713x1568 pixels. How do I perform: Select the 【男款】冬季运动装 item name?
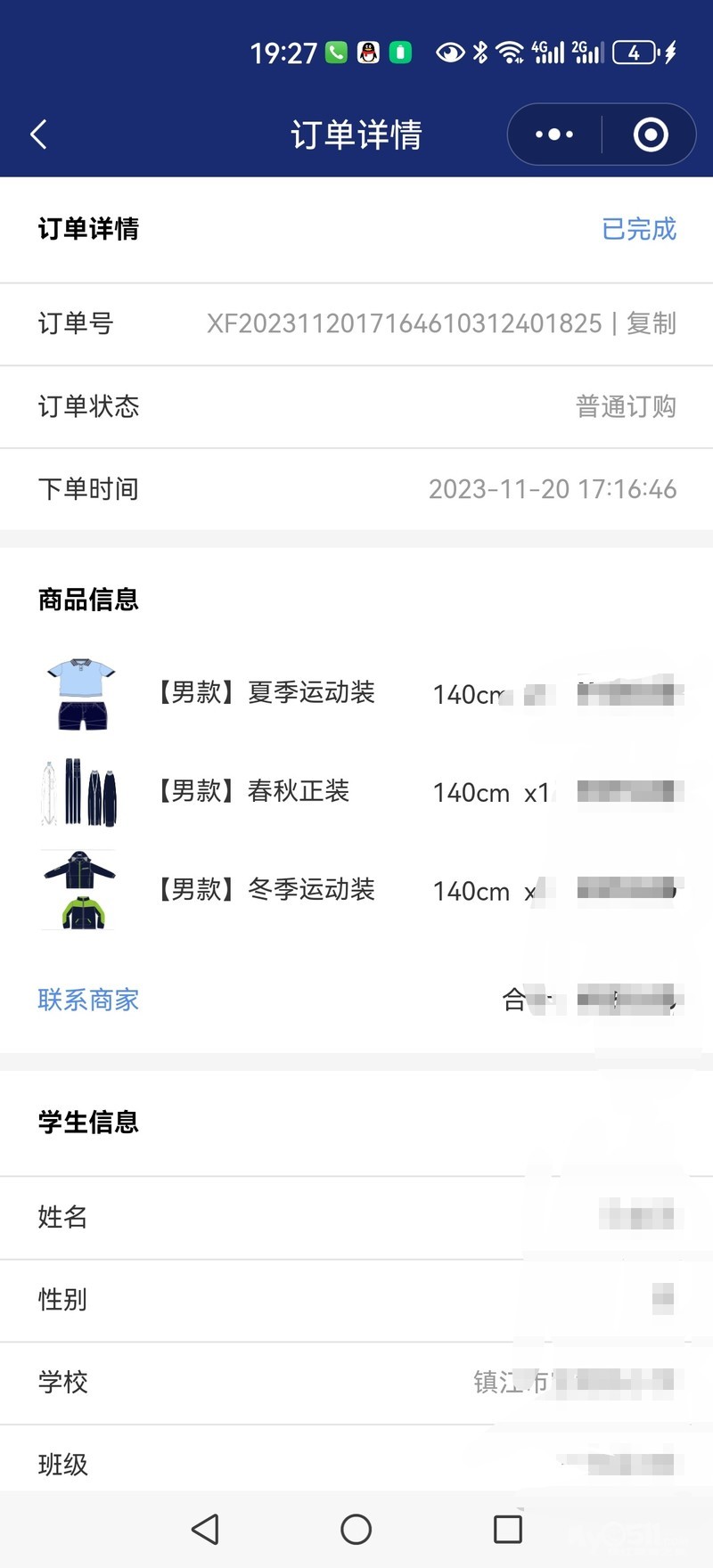pos(265,889)
